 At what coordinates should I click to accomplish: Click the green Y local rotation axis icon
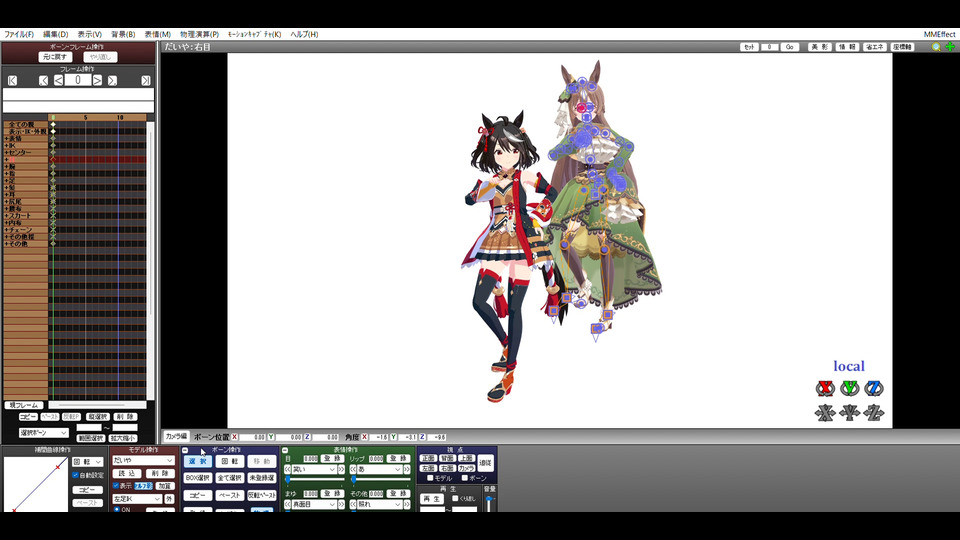point(849,388)
